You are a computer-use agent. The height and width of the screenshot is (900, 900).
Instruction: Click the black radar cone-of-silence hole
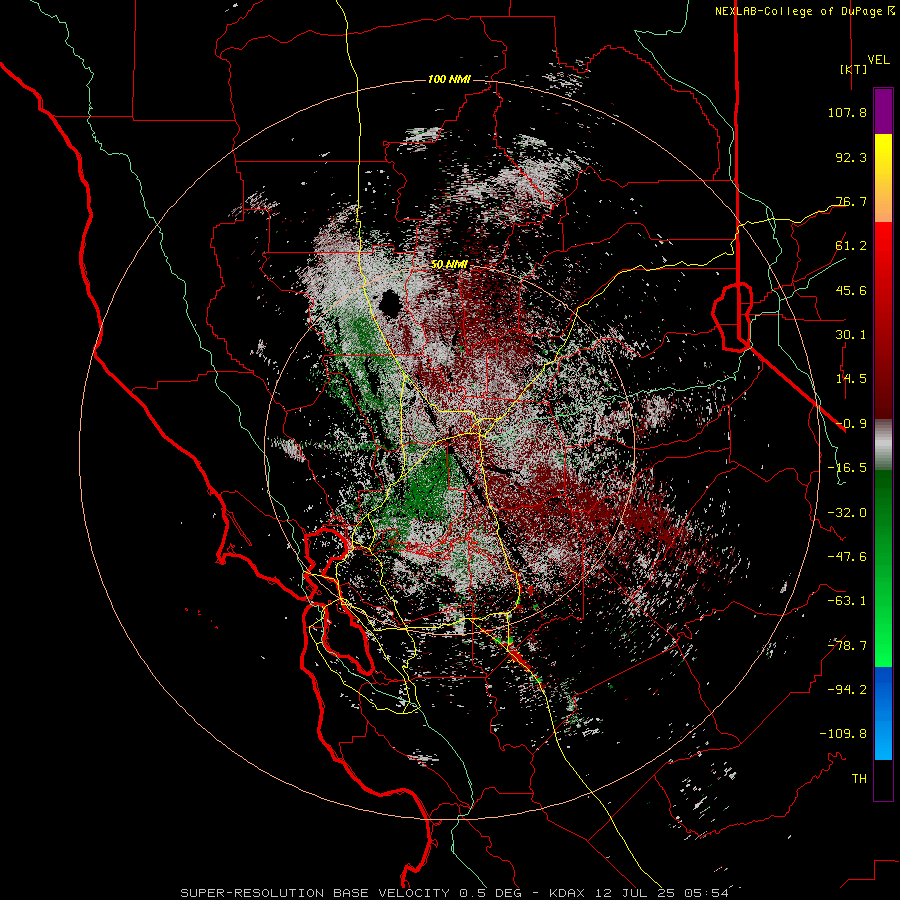390,303
